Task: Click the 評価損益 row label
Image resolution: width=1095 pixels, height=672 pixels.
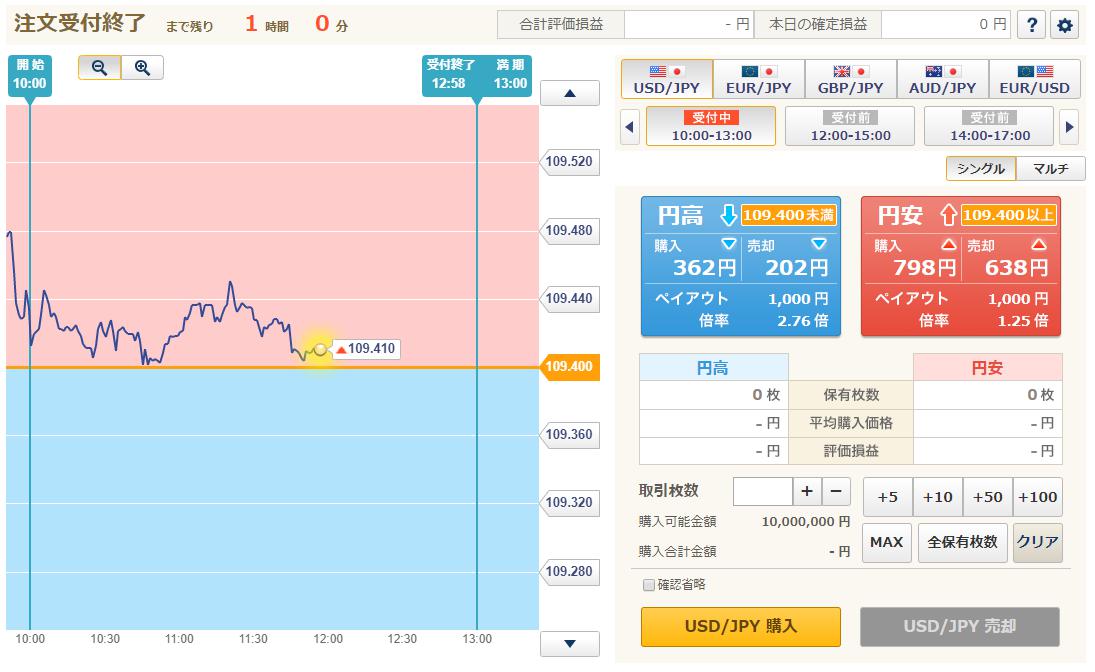Action: (x=851, y=451)
